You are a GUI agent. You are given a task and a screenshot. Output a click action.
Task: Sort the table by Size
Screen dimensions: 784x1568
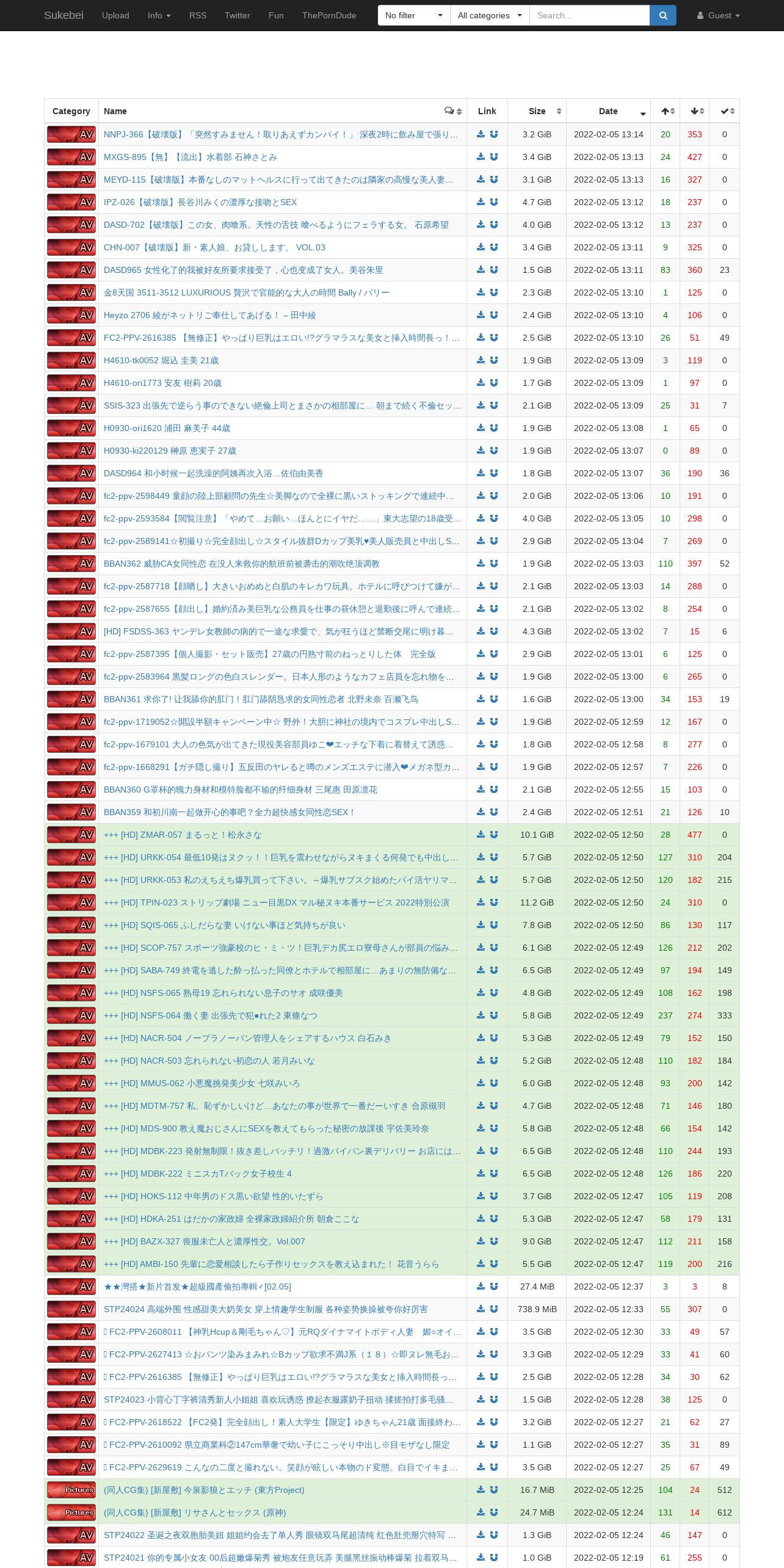(x=537, y=111)
